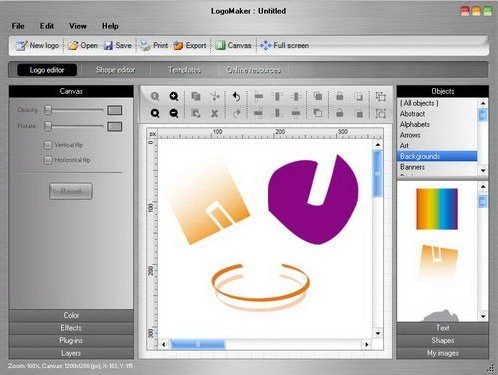This screenshot has height=375, width=498.
Task: Enable the Horizontal flip checkbox
Action: (48, 160)
